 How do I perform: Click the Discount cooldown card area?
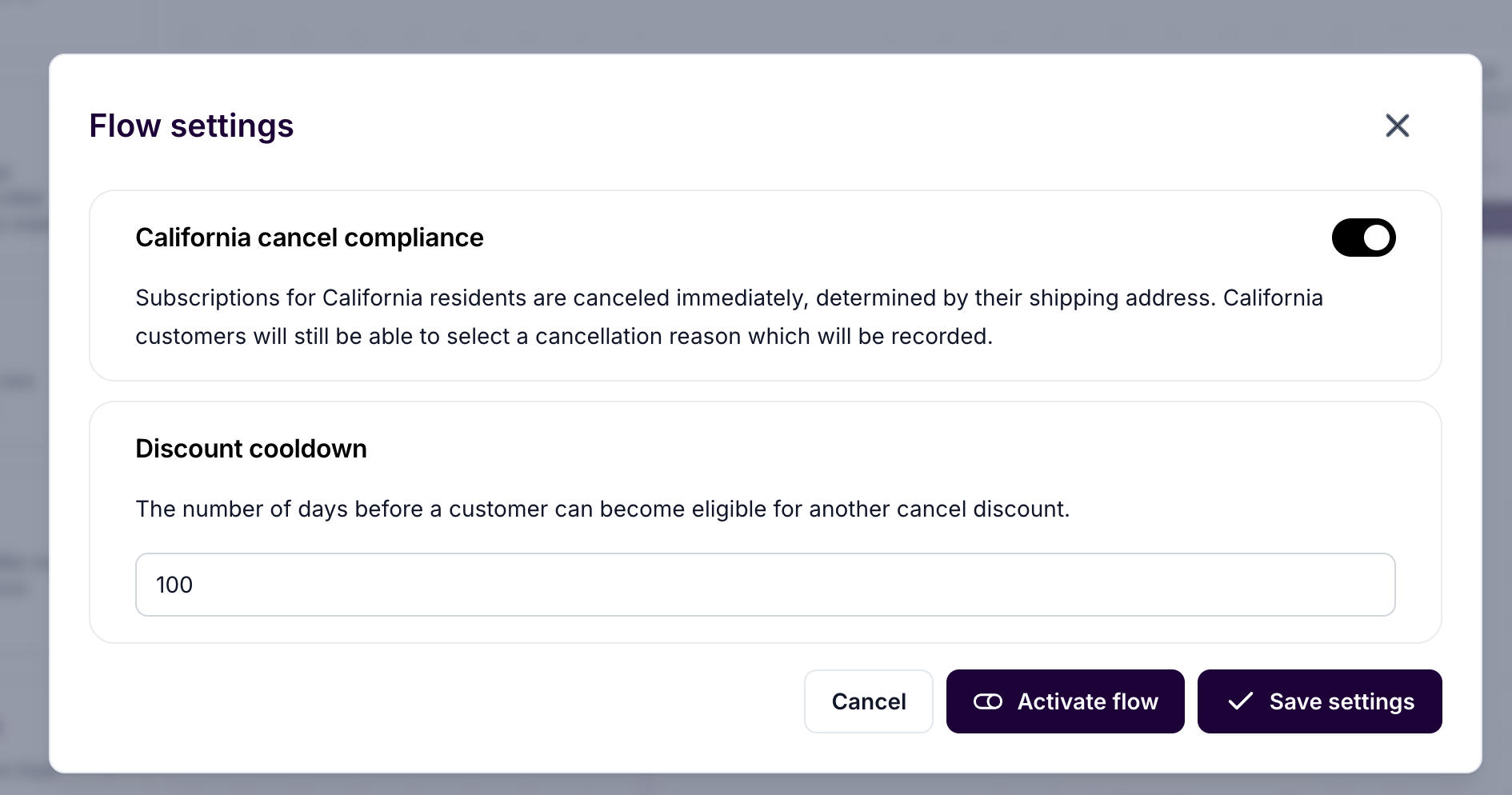[766, 522]
